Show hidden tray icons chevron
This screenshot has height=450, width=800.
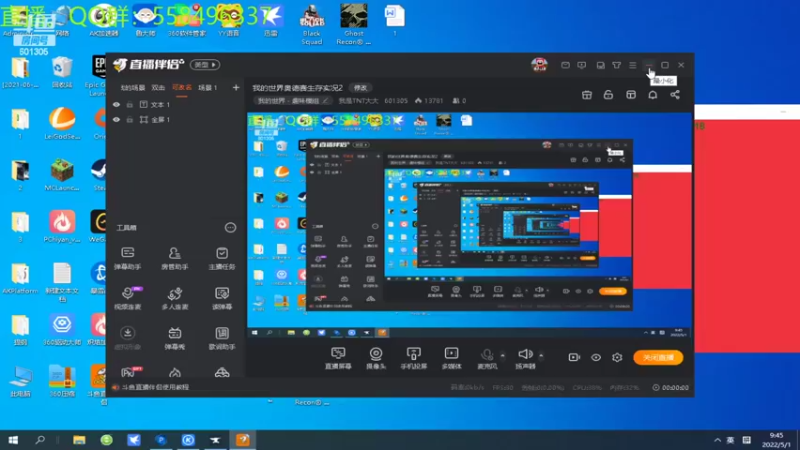click(717, 440)
